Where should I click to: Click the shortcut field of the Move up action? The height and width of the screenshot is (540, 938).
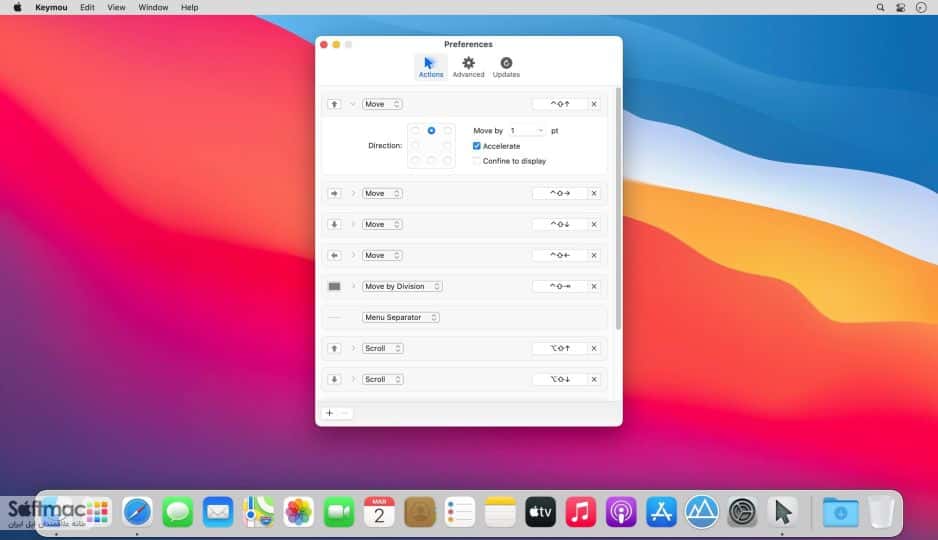(x=560, y=104)
